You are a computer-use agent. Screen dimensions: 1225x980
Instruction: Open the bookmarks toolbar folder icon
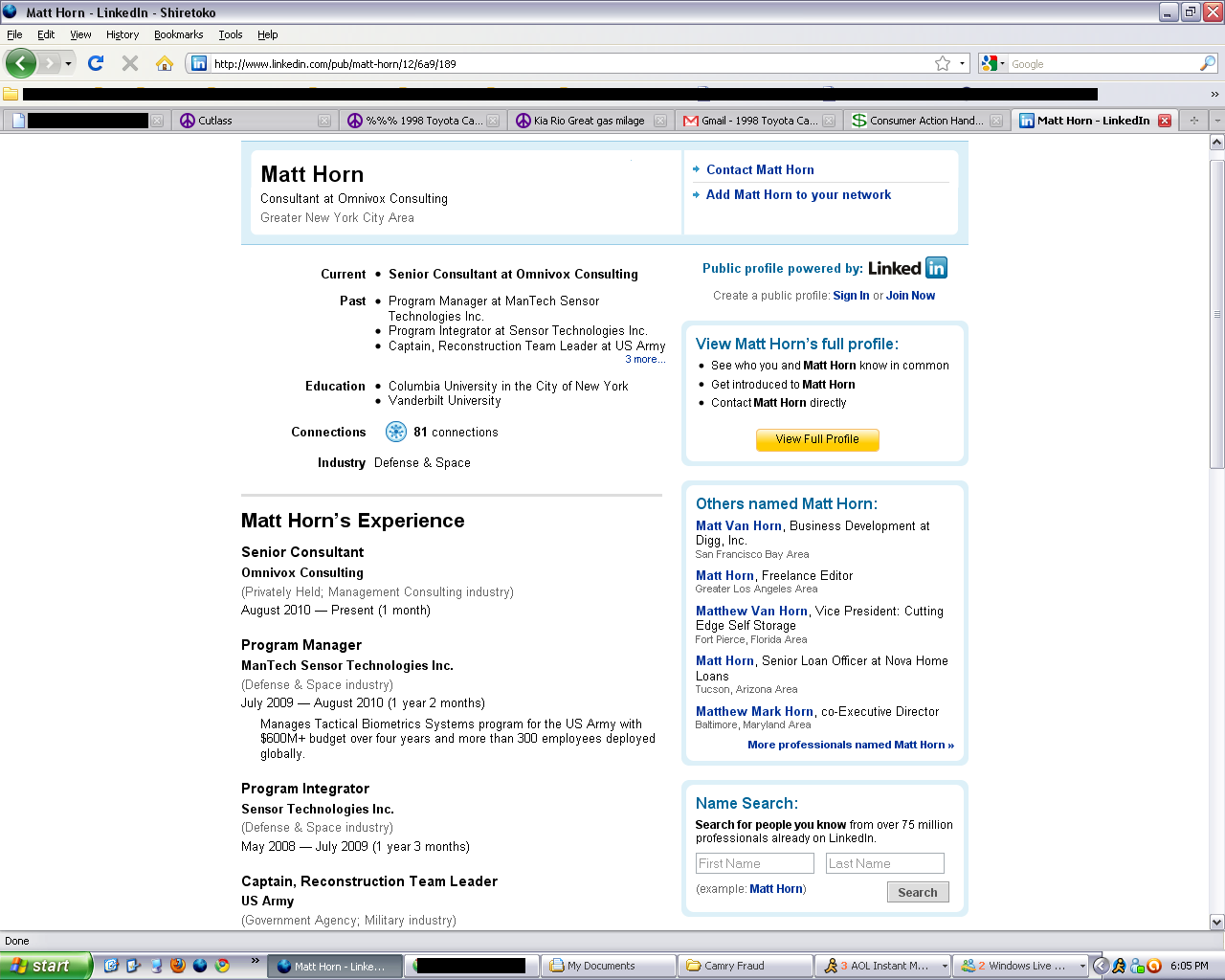[11, 94]
